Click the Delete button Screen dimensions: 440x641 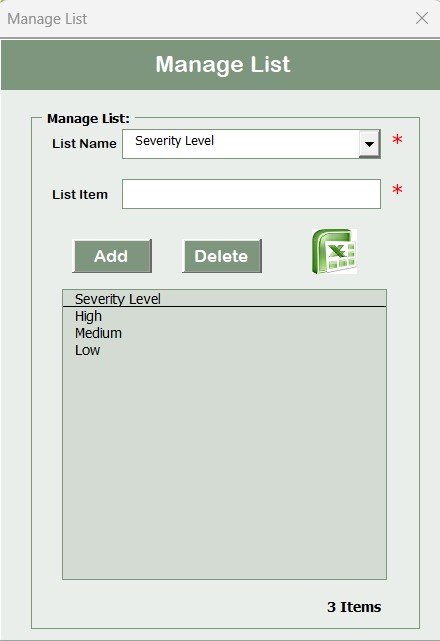pos(222,256)
